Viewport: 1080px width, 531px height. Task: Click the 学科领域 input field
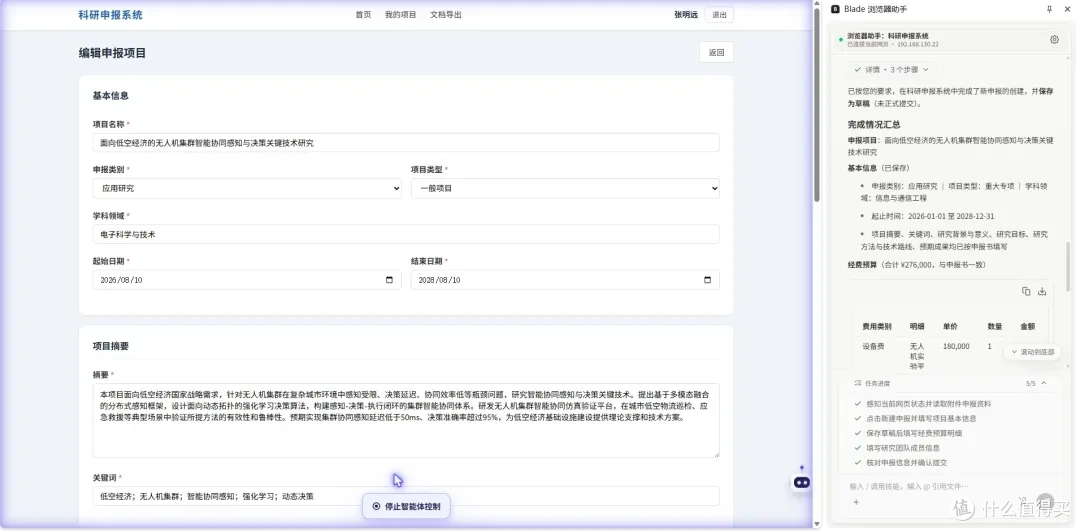click(406, 234)
